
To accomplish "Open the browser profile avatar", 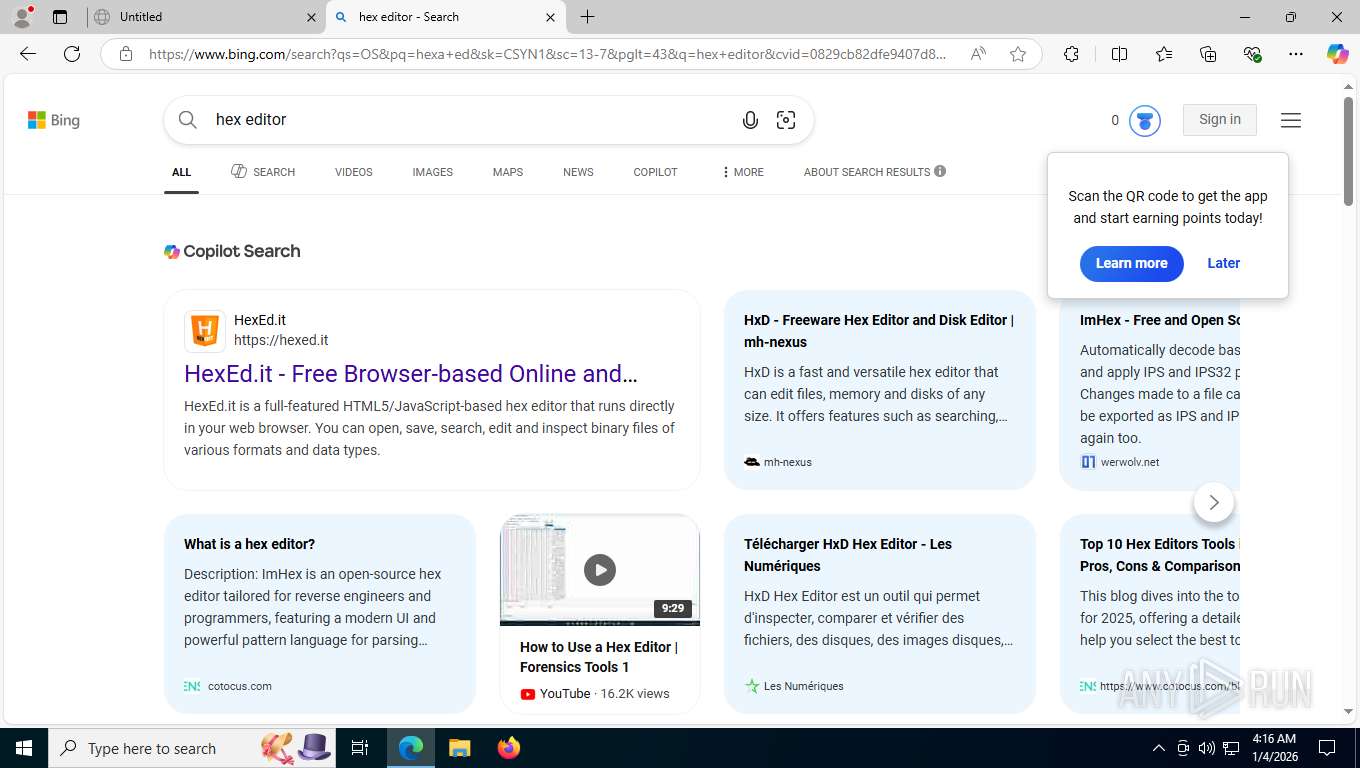I will (x=22, y=17).
